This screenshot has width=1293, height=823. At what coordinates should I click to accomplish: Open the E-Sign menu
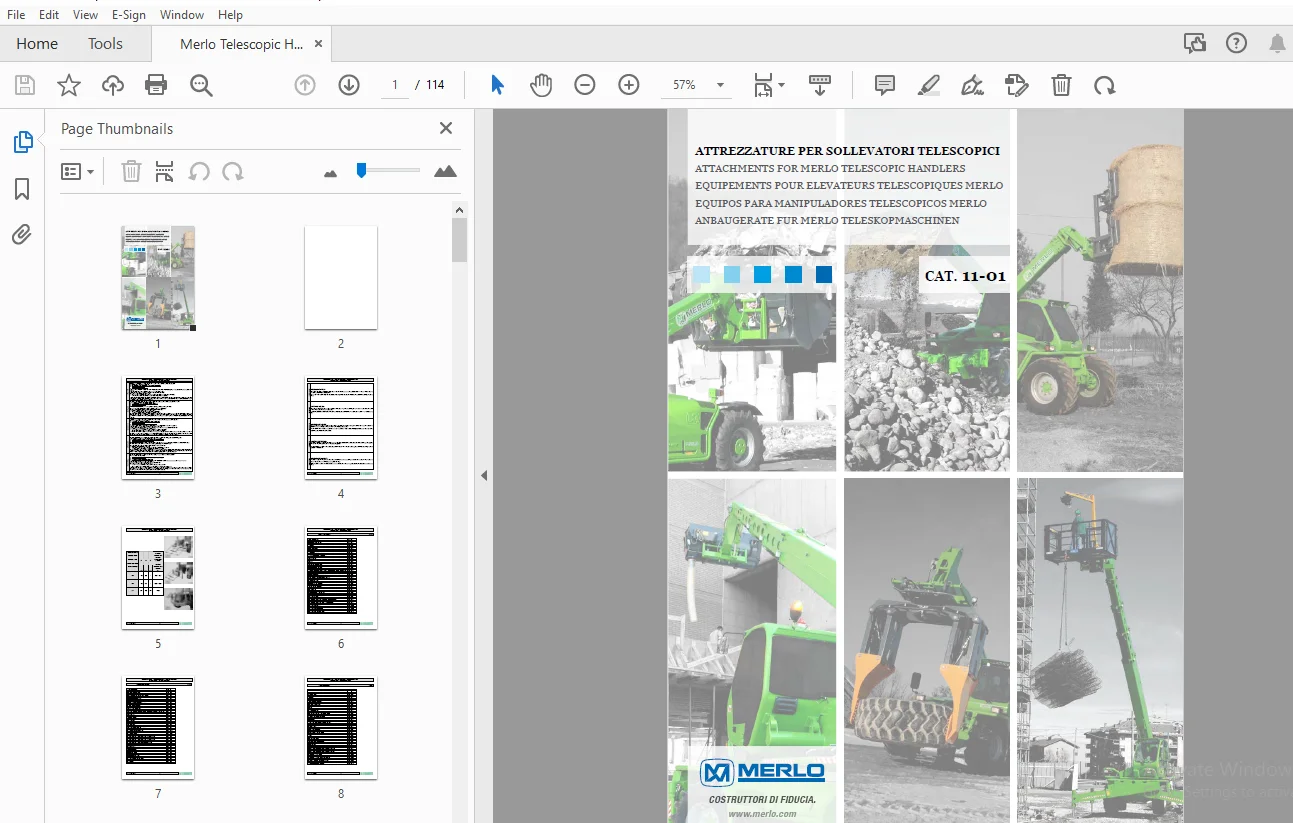point(129,15)
